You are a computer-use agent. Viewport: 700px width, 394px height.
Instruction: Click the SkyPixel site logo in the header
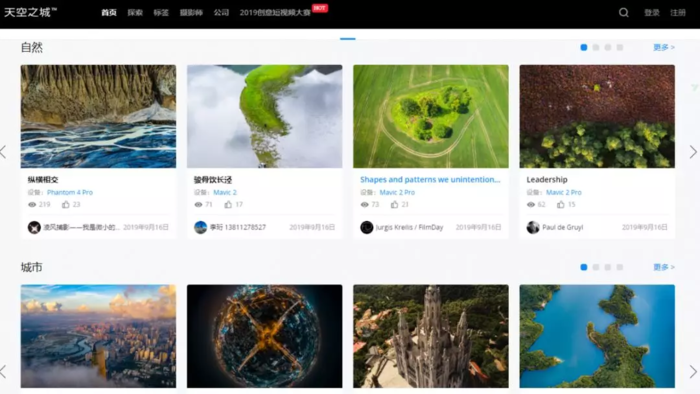(x=30, y=12)
